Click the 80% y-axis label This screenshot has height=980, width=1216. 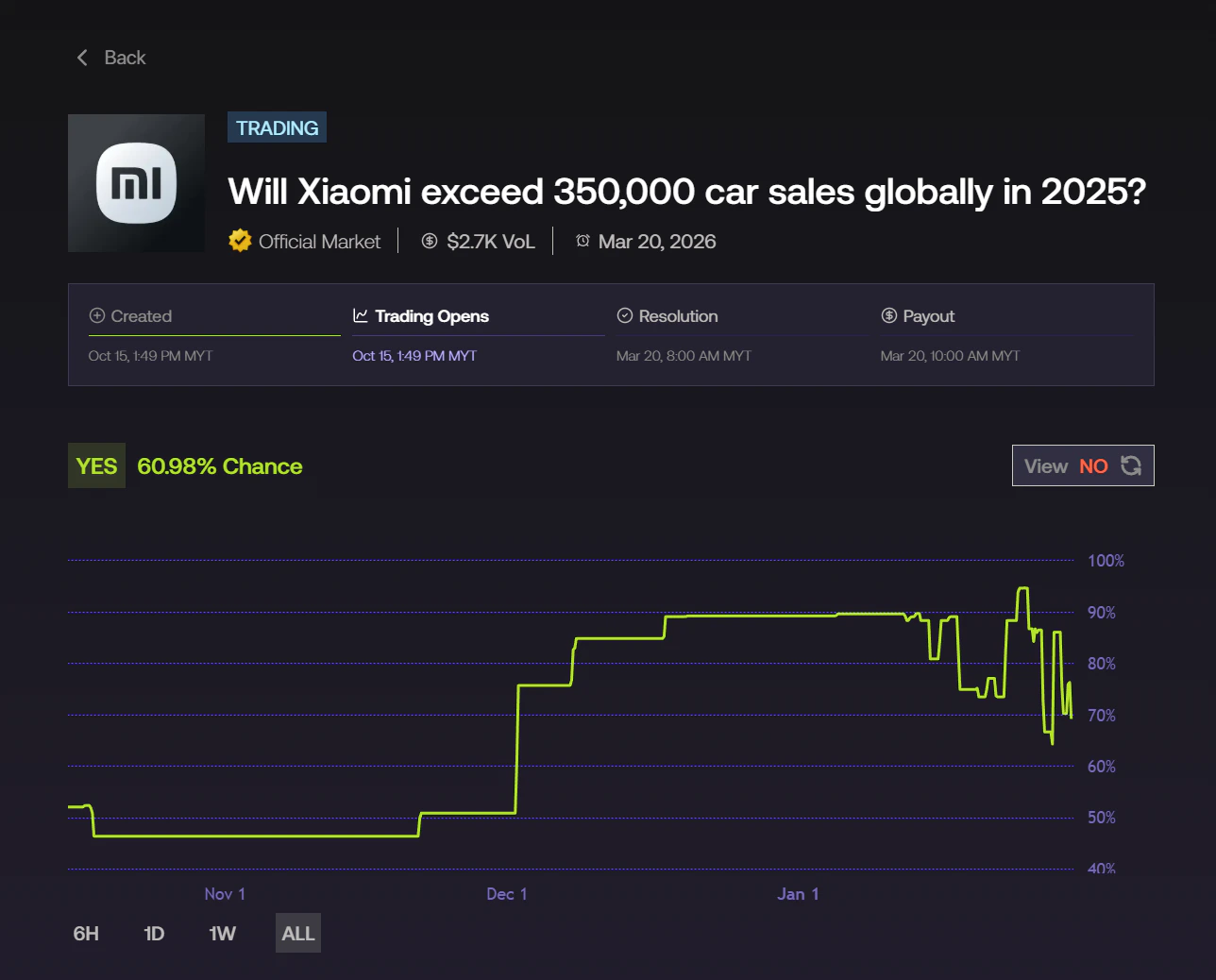(1101, 664)
